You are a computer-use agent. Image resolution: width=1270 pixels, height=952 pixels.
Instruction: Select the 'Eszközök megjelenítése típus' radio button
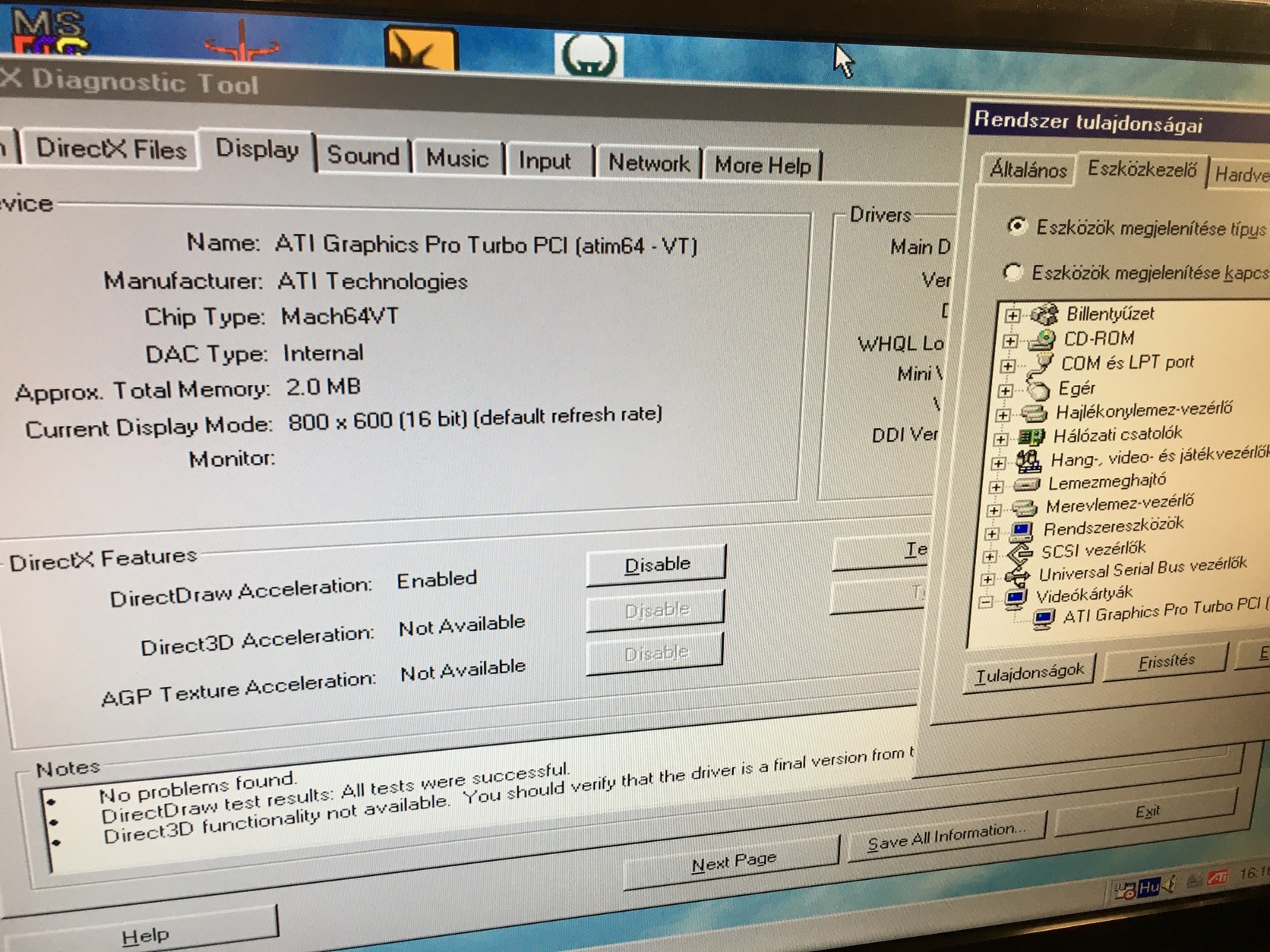pos(1017,226)
